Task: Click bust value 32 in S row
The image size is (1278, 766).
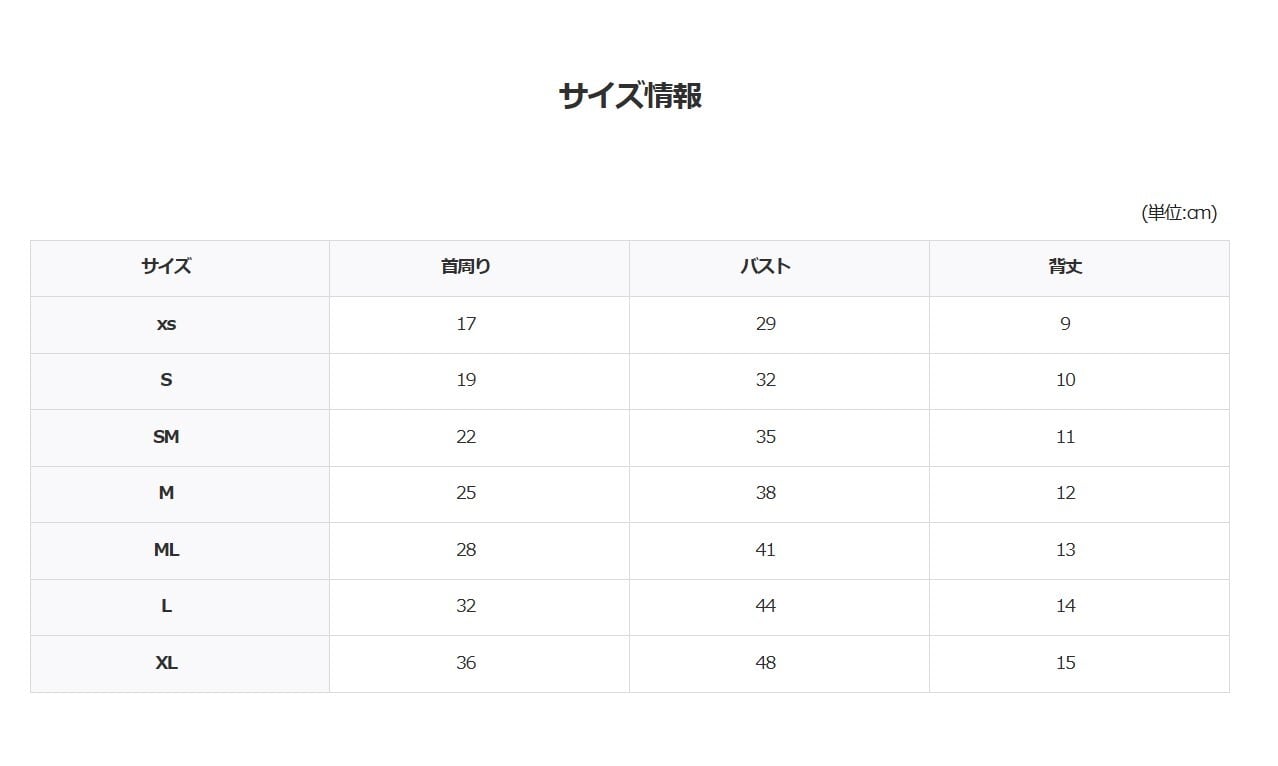Action: click(x=766, y=380)
